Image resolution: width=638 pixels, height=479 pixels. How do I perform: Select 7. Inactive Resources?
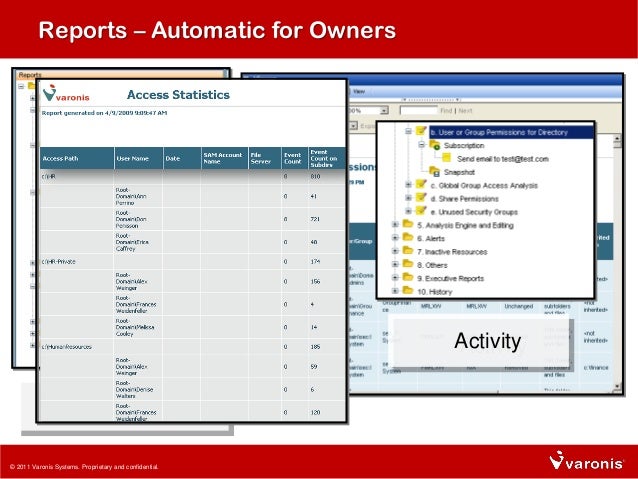point(452,252)
